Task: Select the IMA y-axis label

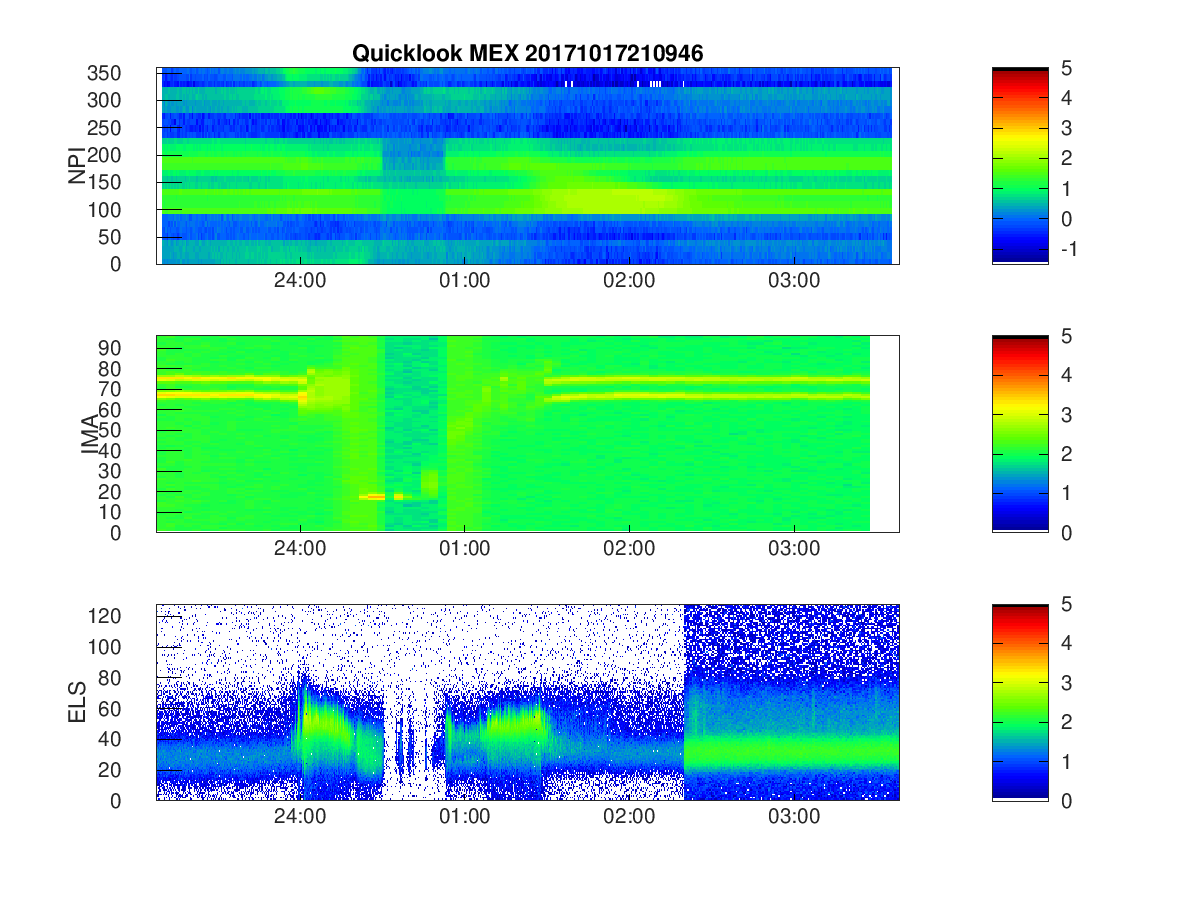Action: tap(90, 434)
